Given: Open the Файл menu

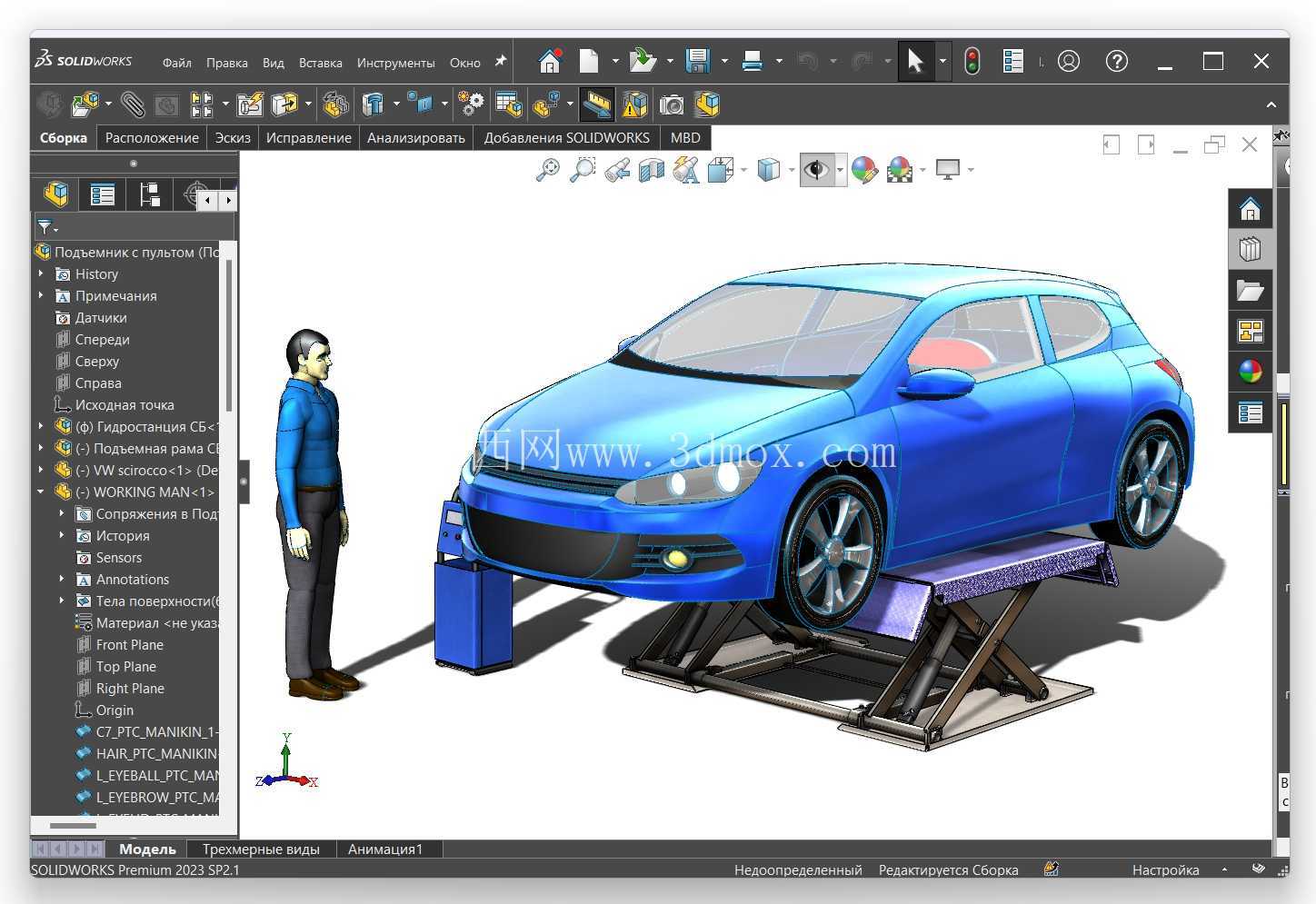Looking at the screenshot, I should [x=177, y=63].
